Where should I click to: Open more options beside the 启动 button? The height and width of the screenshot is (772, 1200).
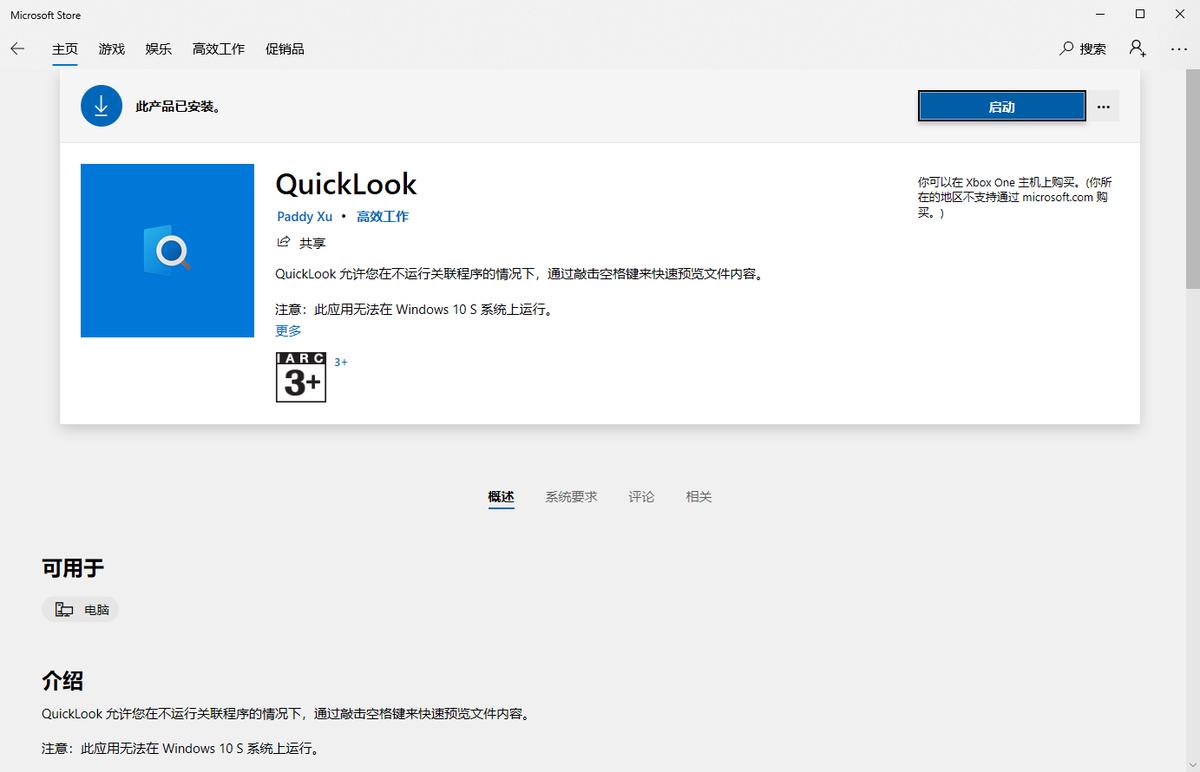tap(1103, 105)
